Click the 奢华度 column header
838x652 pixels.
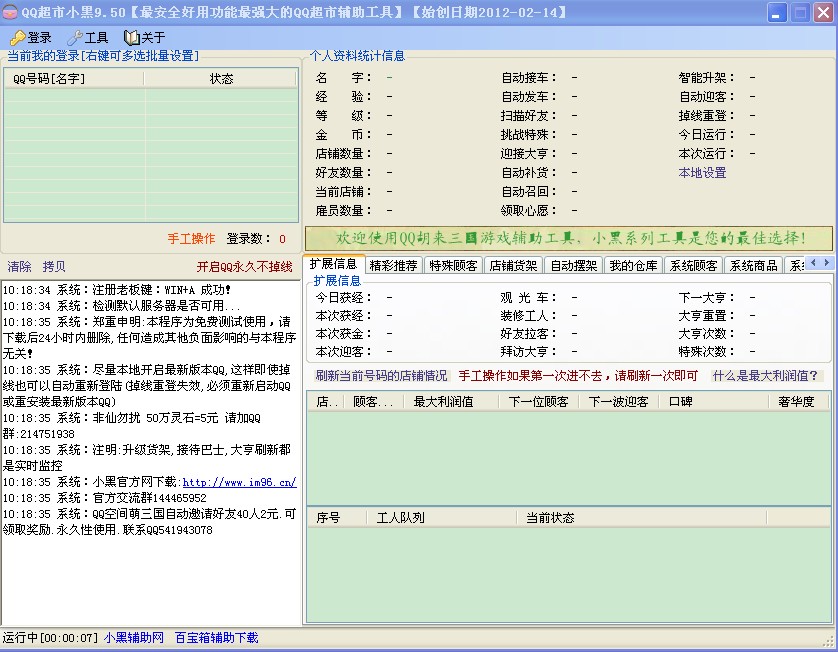point(798,401)
